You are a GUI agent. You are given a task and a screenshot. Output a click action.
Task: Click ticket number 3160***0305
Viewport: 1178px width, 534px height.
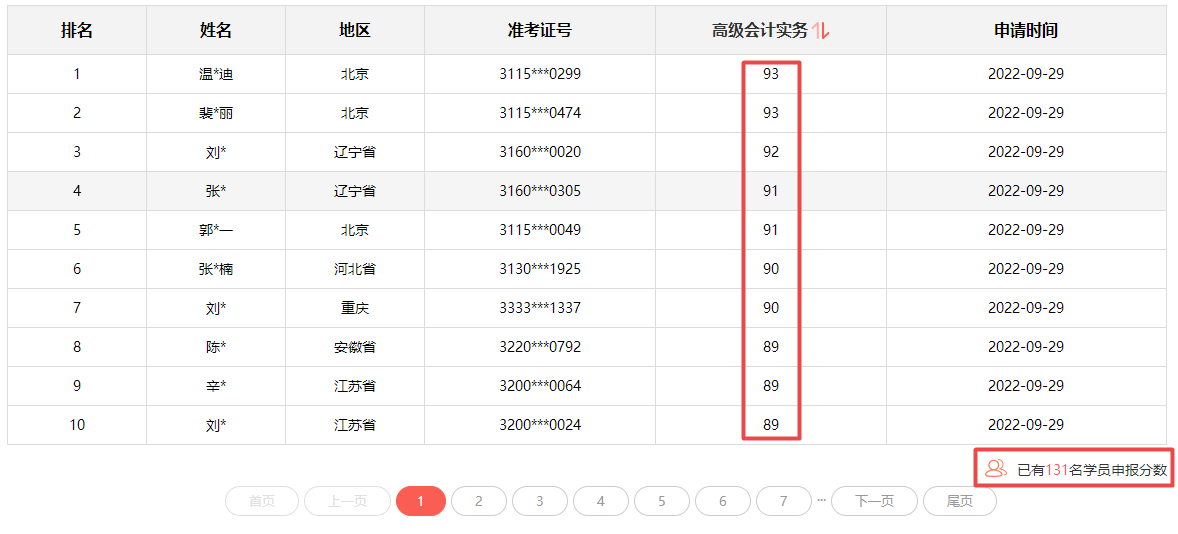pos(539,192)
